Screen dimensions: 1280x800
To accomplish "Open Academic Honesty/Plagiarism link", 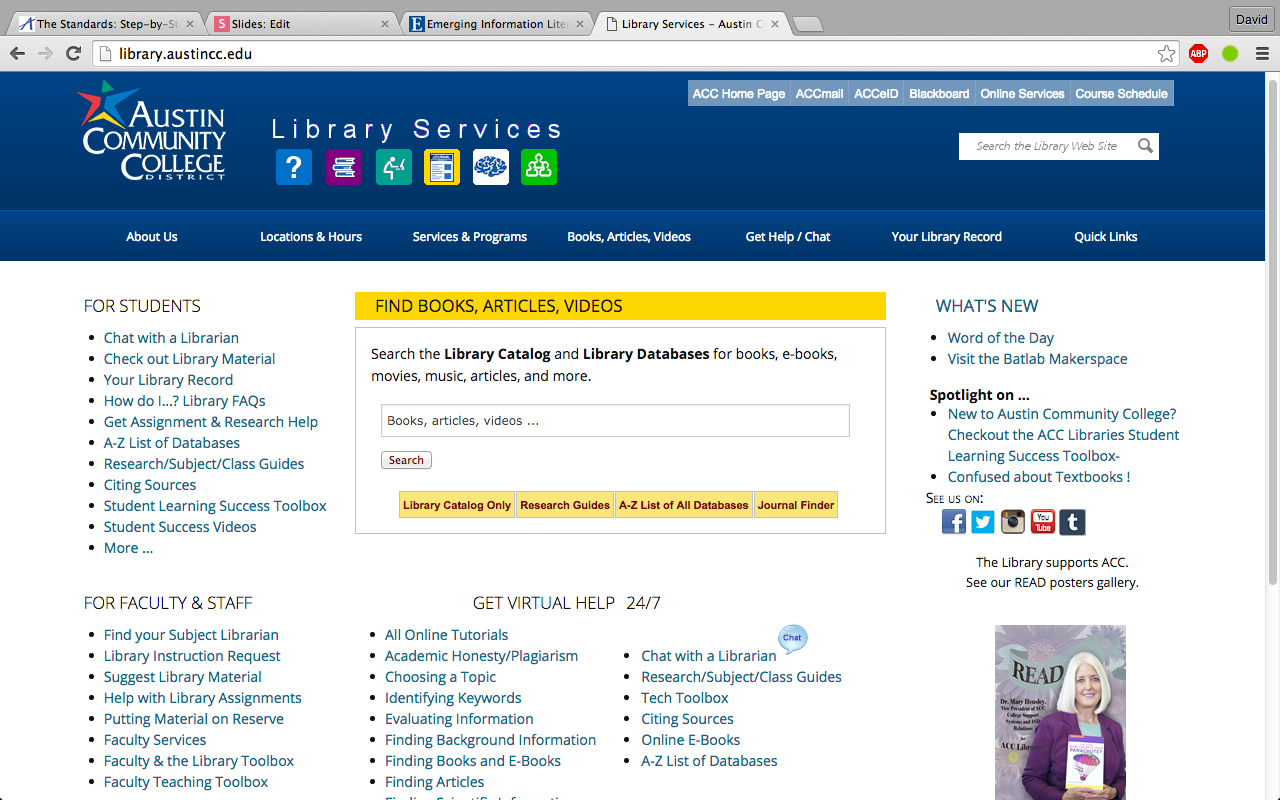I will click(482, 656).
